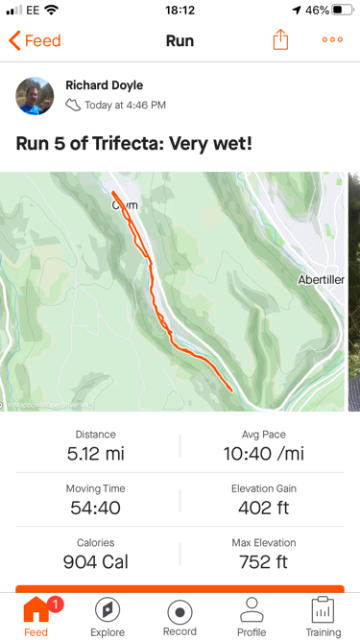Image resolution: width=360 pixels, height=640 pixels.
Task: Tap the Distance 5.12 mi stat
Action: [96, 446]
